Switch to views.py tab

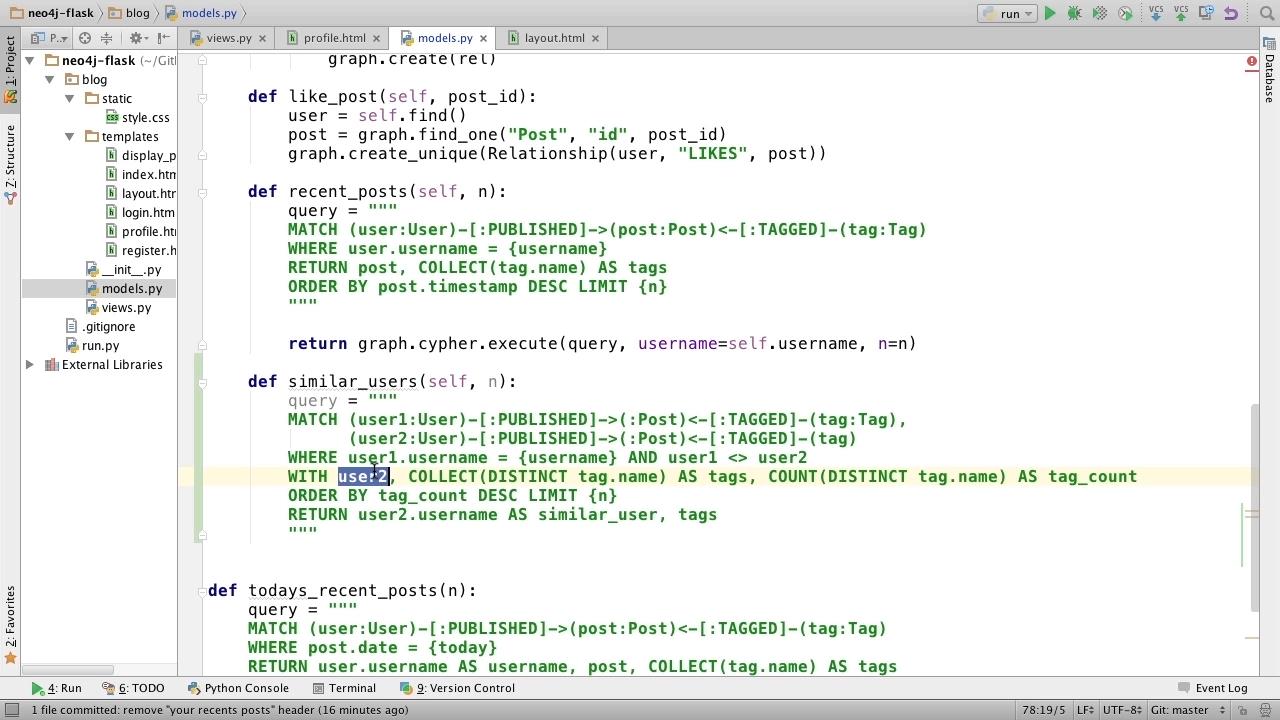(x=228, y=38)
